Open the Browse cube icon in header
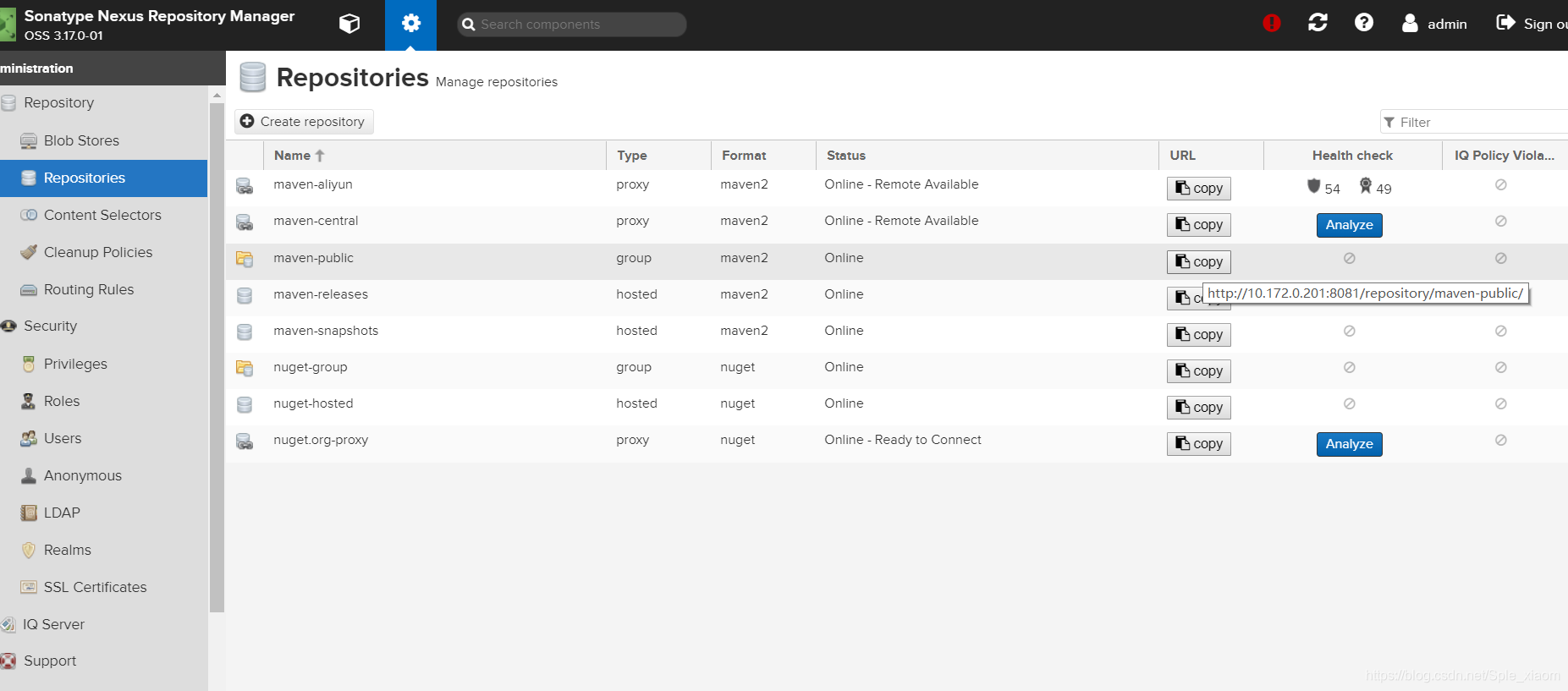The height and width of the screenshot is (691, 1568). [x=349, y=24]
